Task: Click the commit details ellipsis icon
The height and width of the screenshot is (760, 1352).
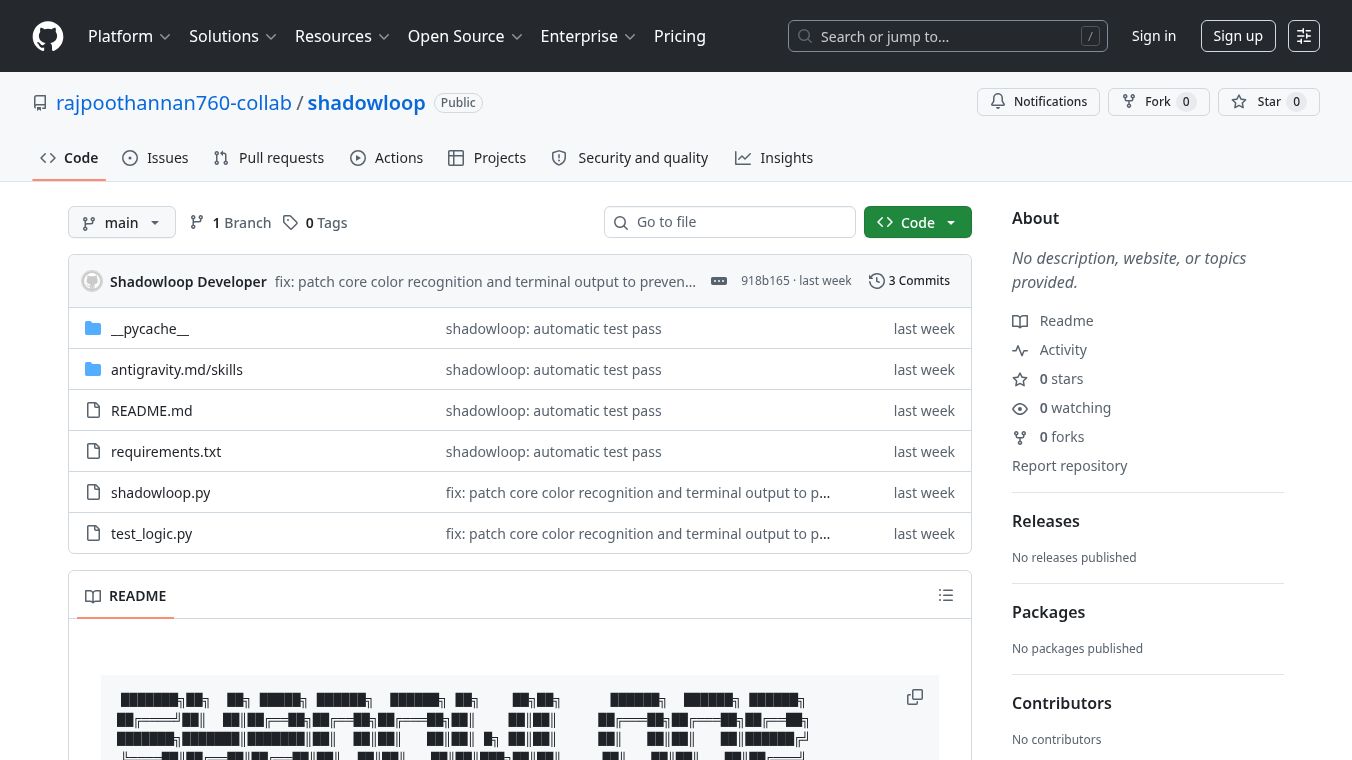Action: [x=719, y=281]
